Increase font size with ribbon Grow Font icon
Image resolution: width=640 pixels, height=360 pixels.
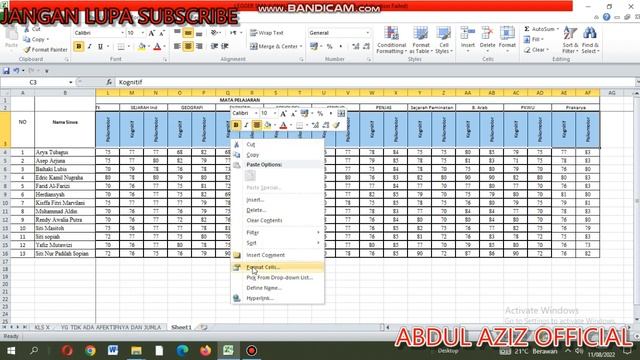(151, 33)
